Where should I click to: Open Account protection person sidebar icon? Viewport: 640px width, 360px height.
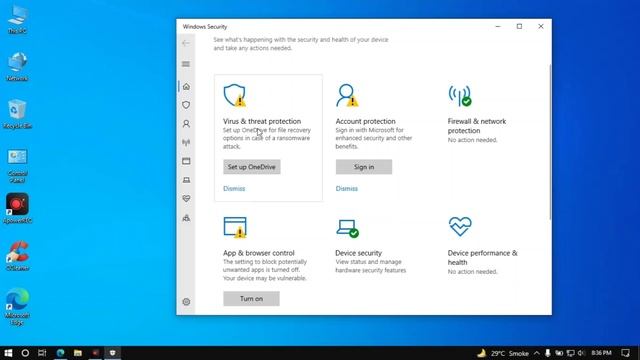pos(186,124)
